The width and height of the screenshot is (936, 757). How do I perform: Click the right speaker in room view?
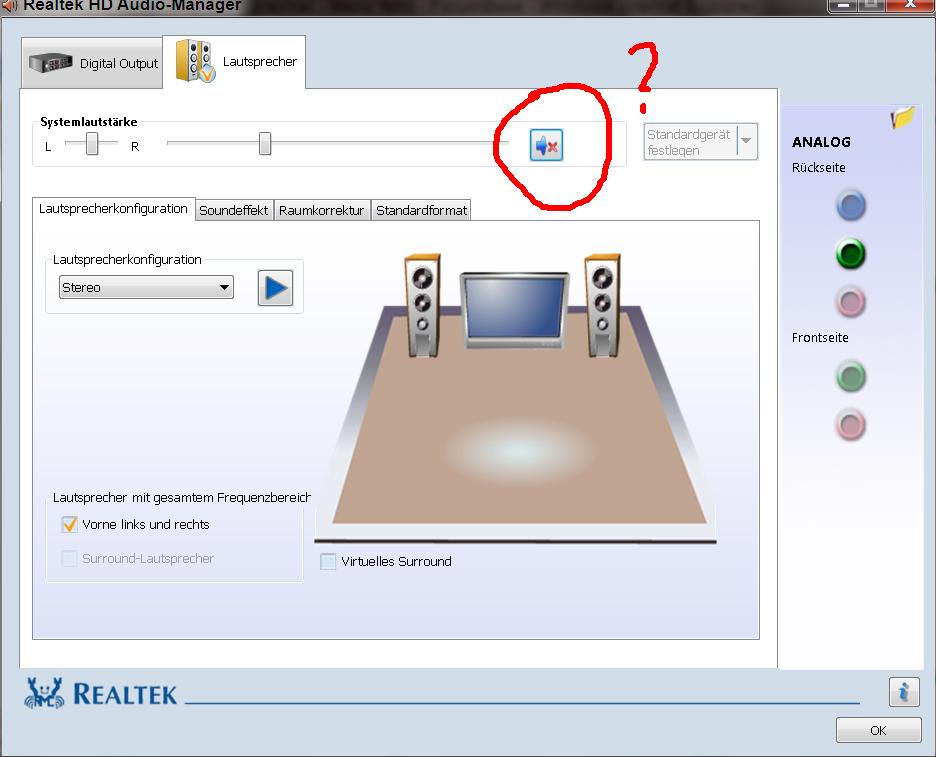(x=602, y=306)
